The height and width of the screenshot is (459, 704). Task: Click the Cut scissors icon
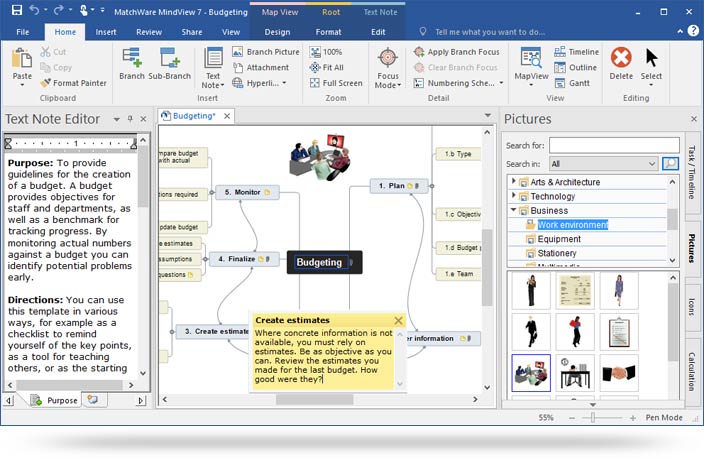(x=45, y=52)
